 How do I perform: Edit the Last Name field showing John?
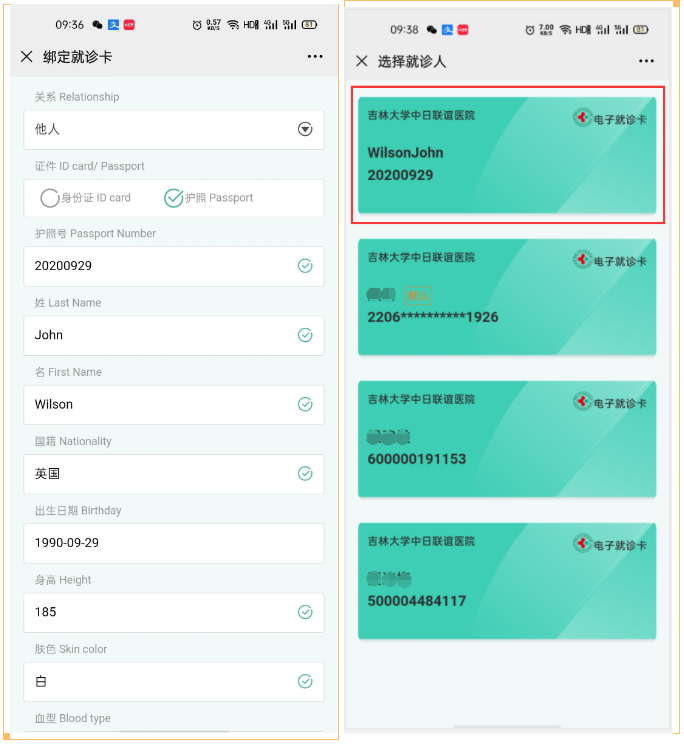160,335
